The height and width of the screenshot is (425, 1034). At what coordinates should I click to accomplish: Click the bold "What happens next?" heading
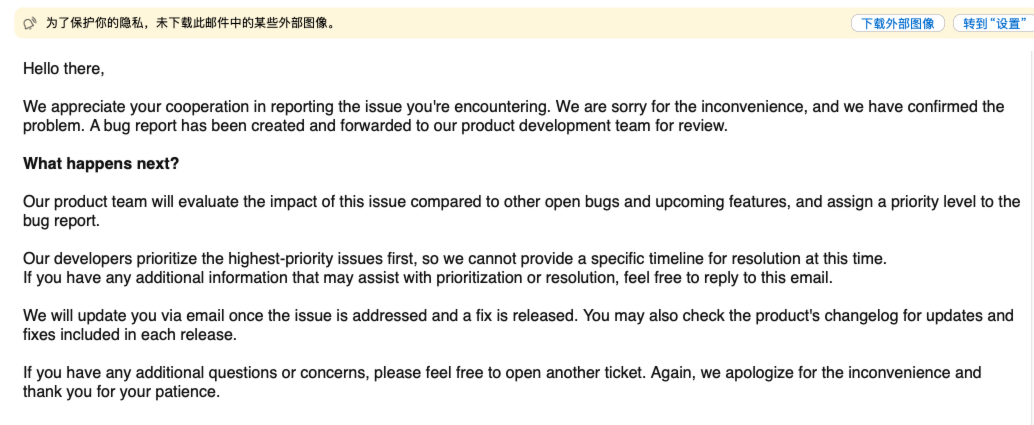pyautogui.click(x=101, y=164)
